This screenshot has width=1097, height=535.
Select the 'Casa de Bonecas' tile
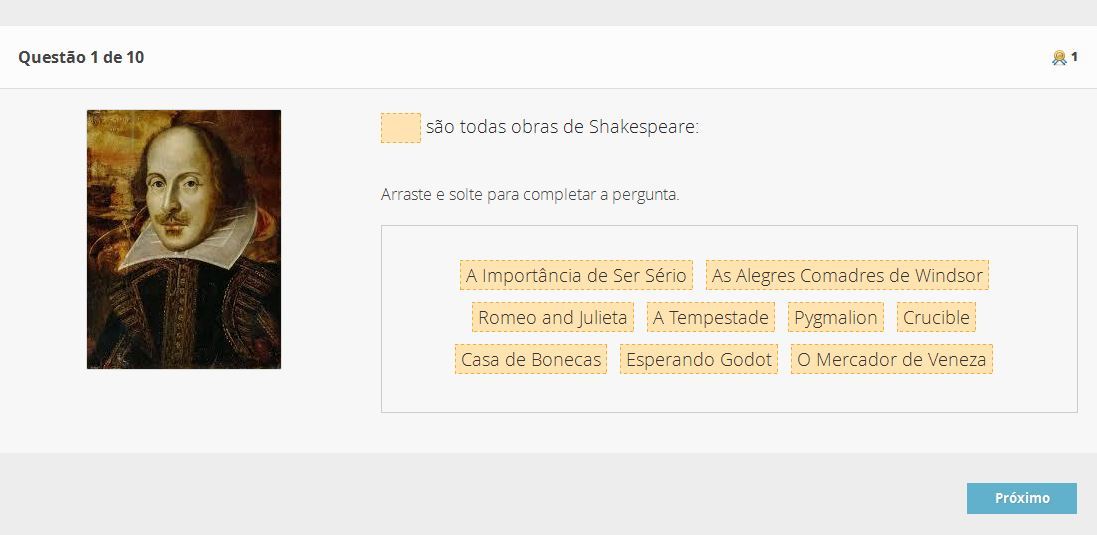point(531,360)
